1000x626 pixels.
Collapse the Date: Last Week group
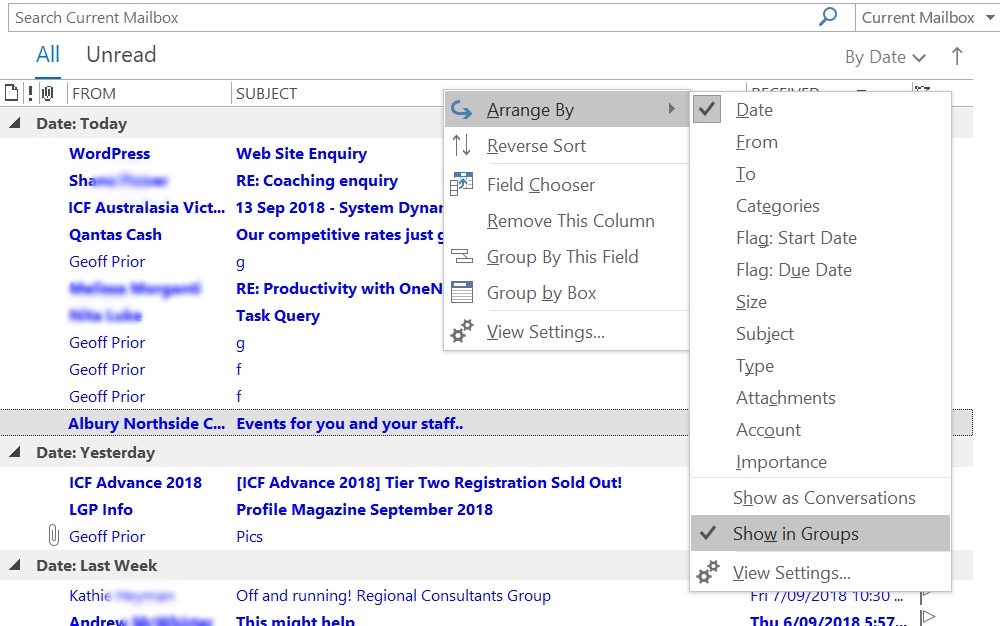tap(15, 565)
